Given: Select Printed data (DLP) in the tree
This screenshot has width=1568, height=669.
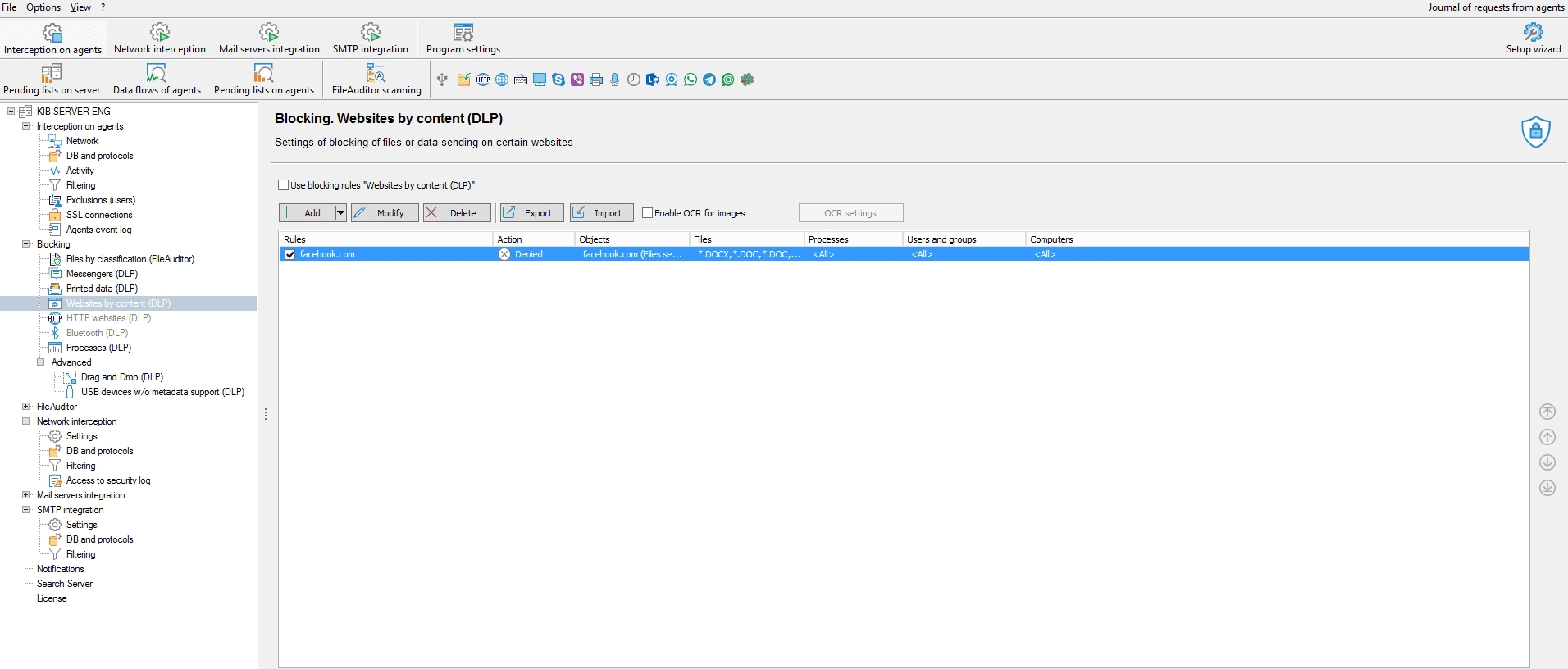Looking at the screenshot, I should tap(102, 289).
